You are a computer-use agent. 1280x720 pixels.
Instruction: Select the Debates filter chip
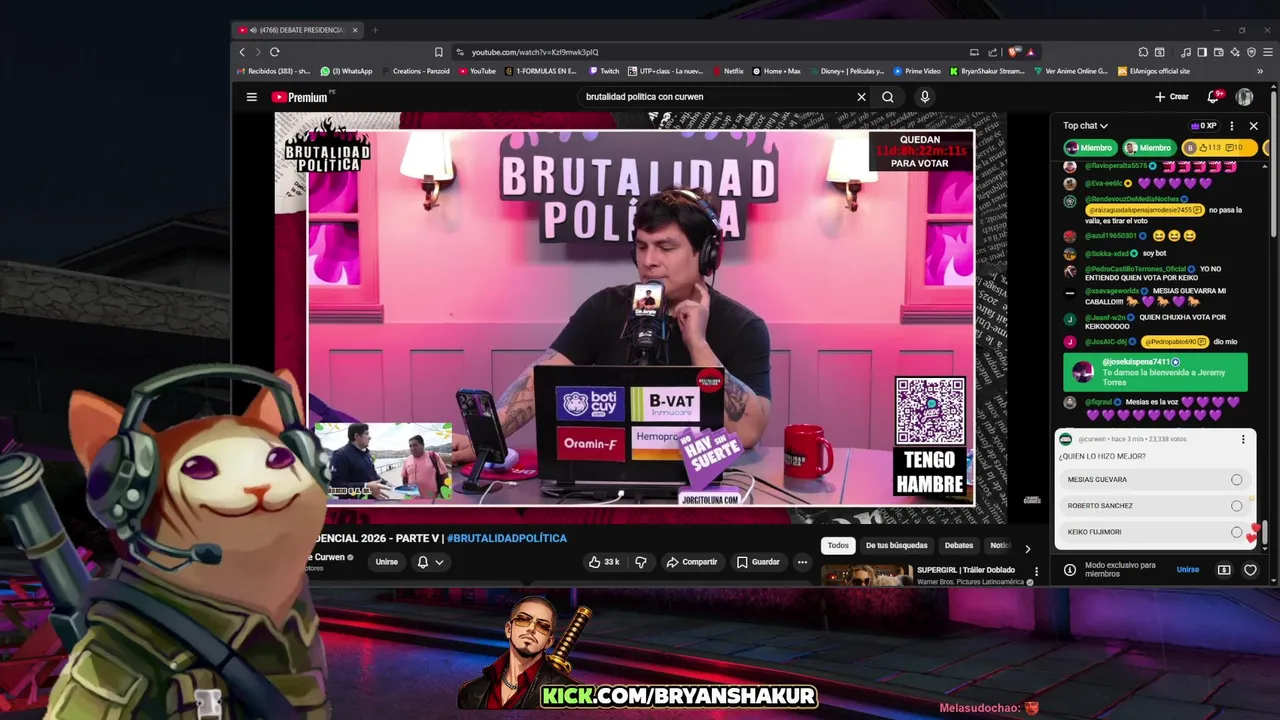(x=959, y=545)
